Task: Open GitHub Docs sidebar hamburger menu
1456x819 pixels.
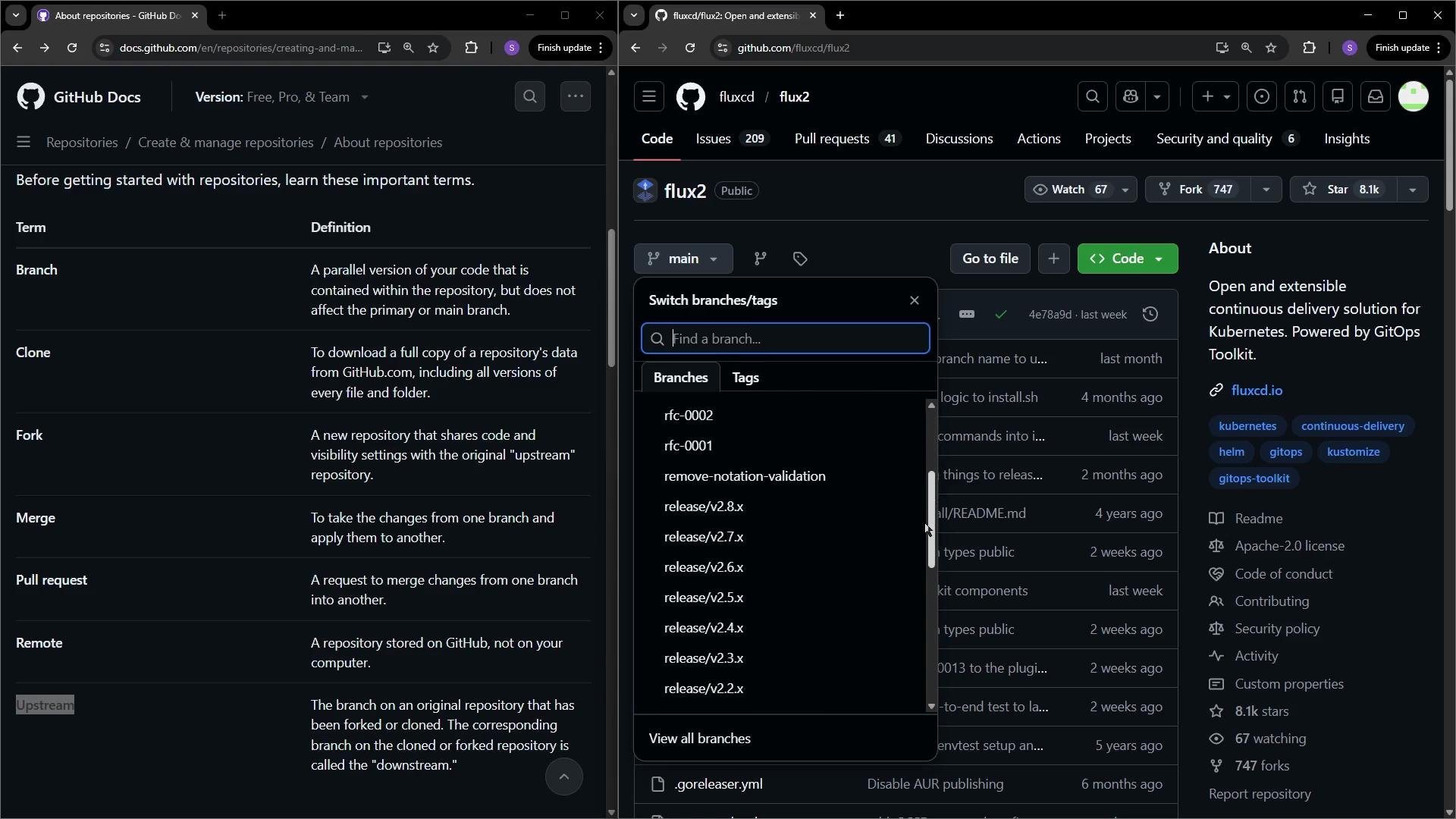Action: [24, 142]
